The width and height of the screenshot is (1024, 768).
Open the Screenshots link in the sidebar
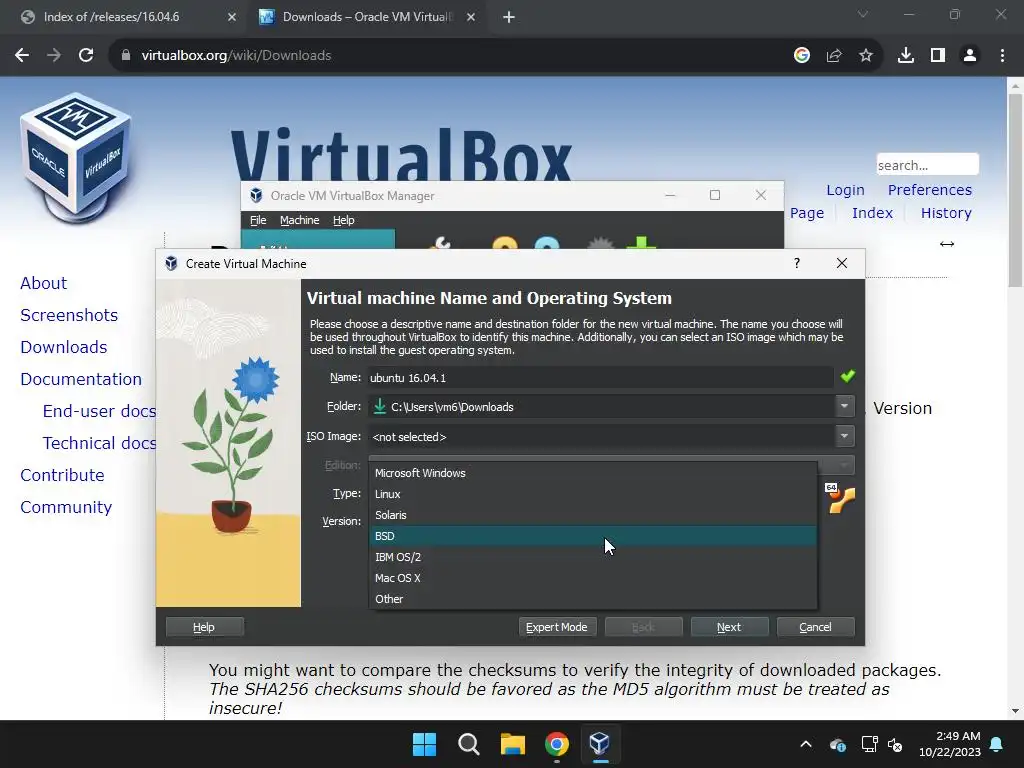pyautogui.click(x=69, y=315)
